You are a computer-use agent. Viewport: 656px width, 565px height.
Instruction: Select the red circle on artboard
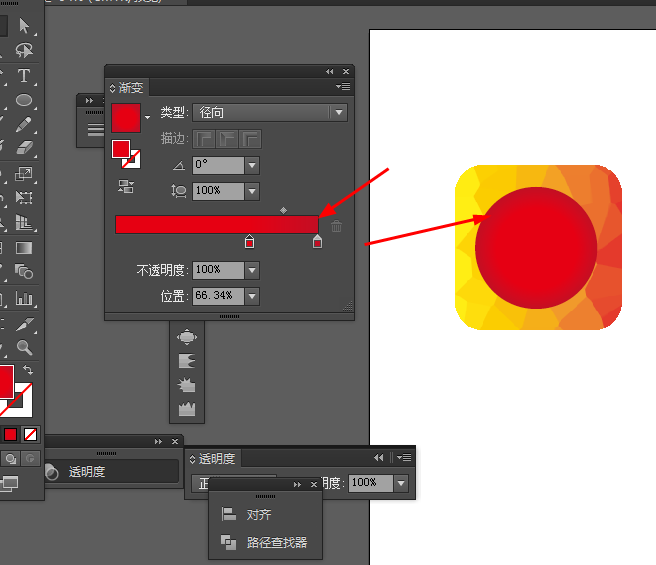coord(536,248)
